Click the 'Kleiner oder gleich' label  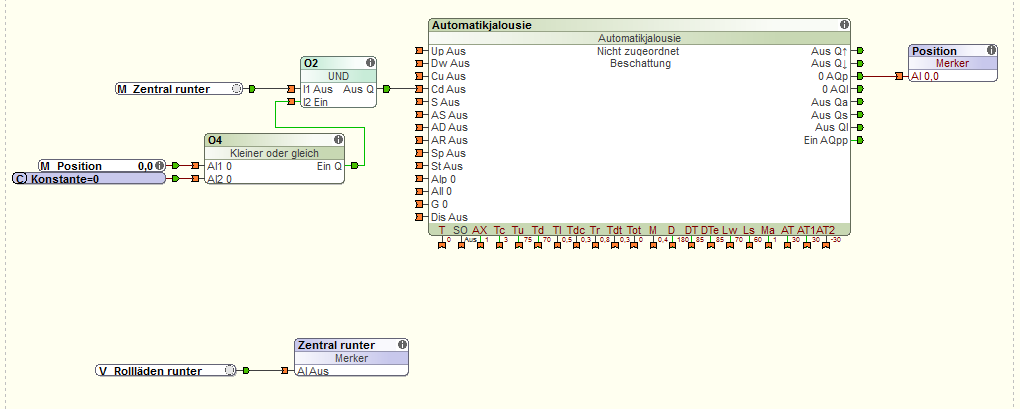275,153
